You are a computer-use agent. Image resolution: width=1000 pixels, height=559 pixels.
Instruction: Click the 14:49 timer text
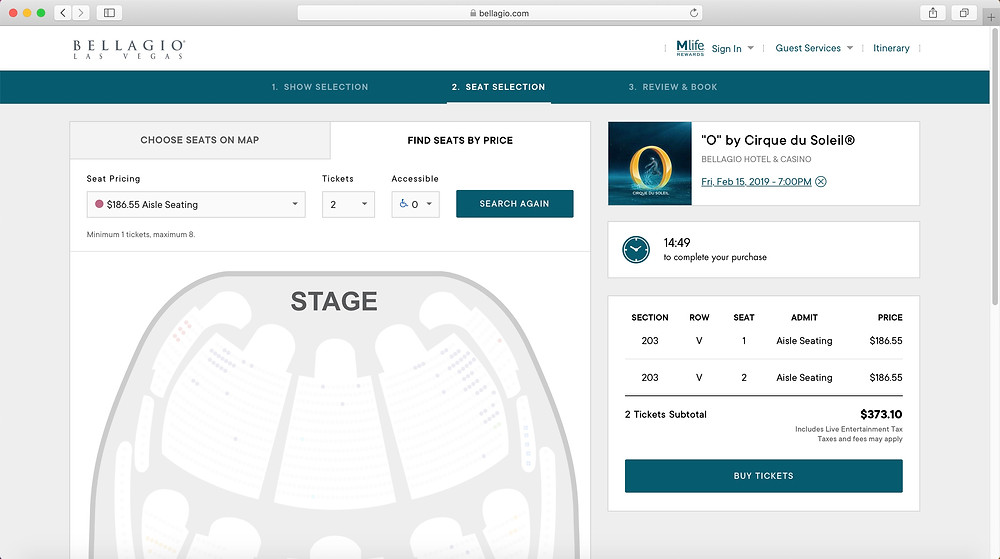pyautogui.click(x=677, y=243)
